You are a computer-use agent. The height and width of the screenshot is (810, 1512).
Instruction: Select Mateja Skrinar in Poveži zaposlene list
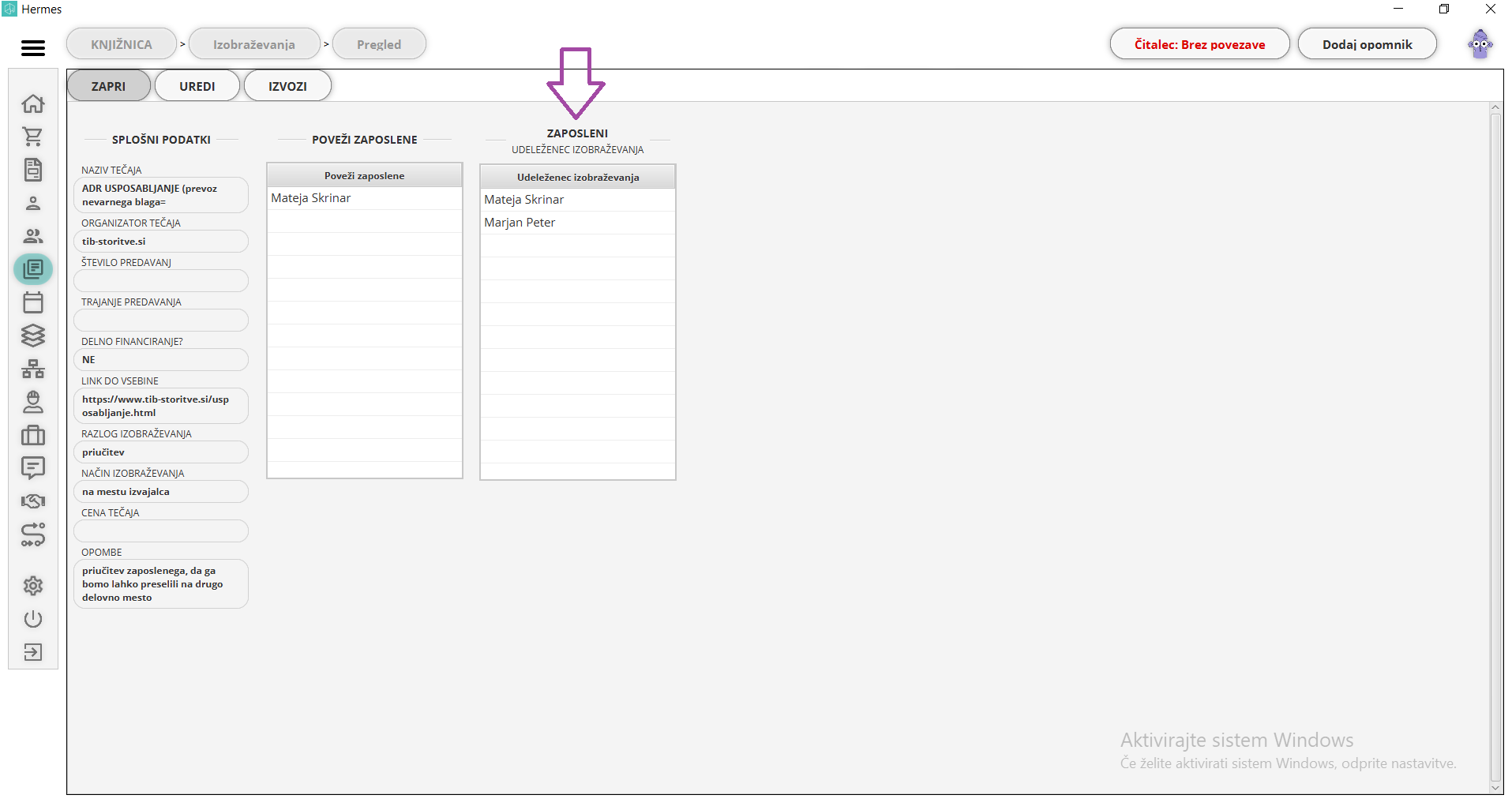pos(365,198)
